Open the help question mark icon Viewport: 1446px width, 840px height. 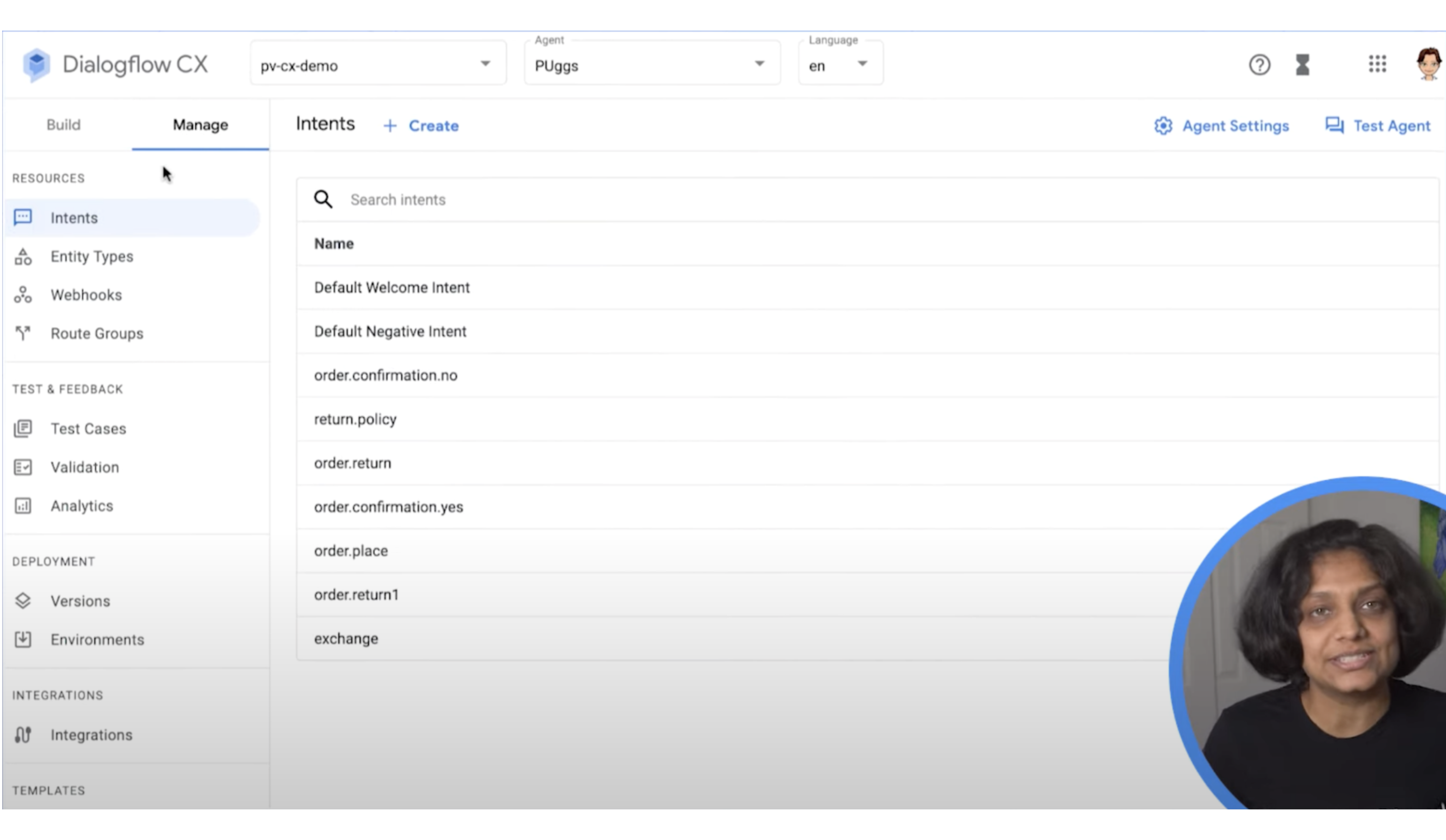1259,65
